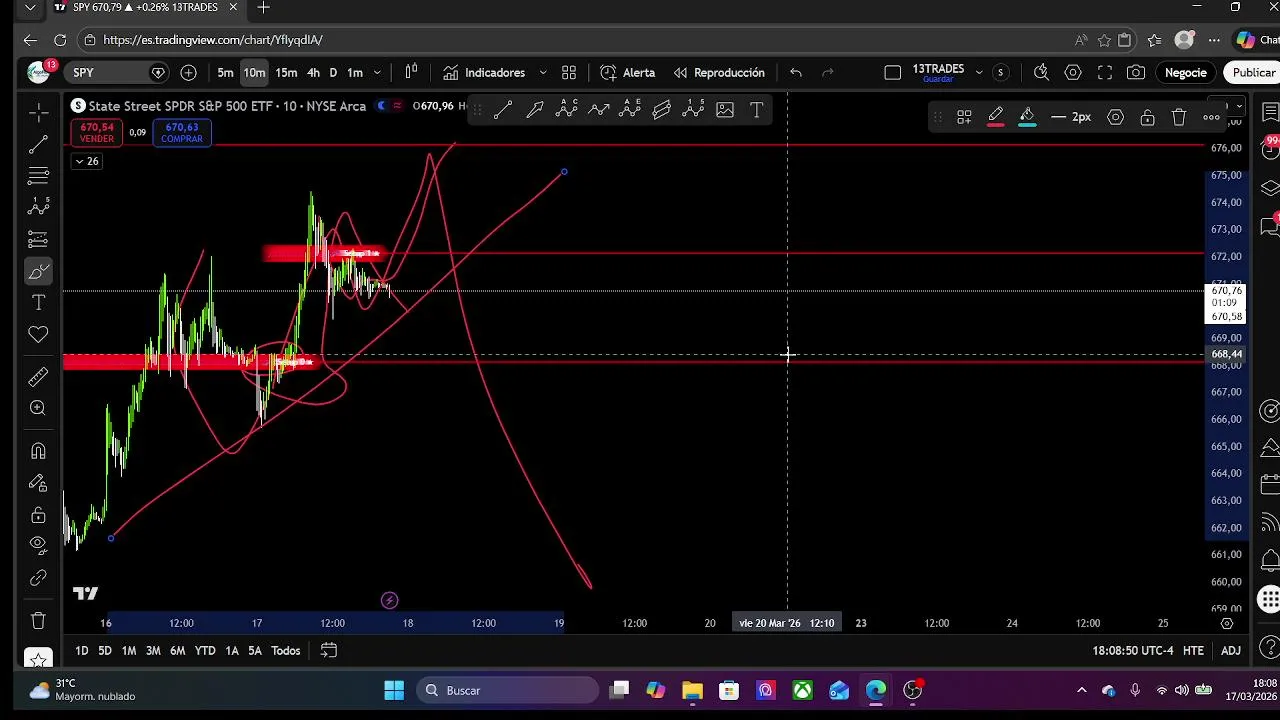This screenshot has height=720, width=1280.
Task: Select the crosshair cursor tool
Action: (38, 111)
